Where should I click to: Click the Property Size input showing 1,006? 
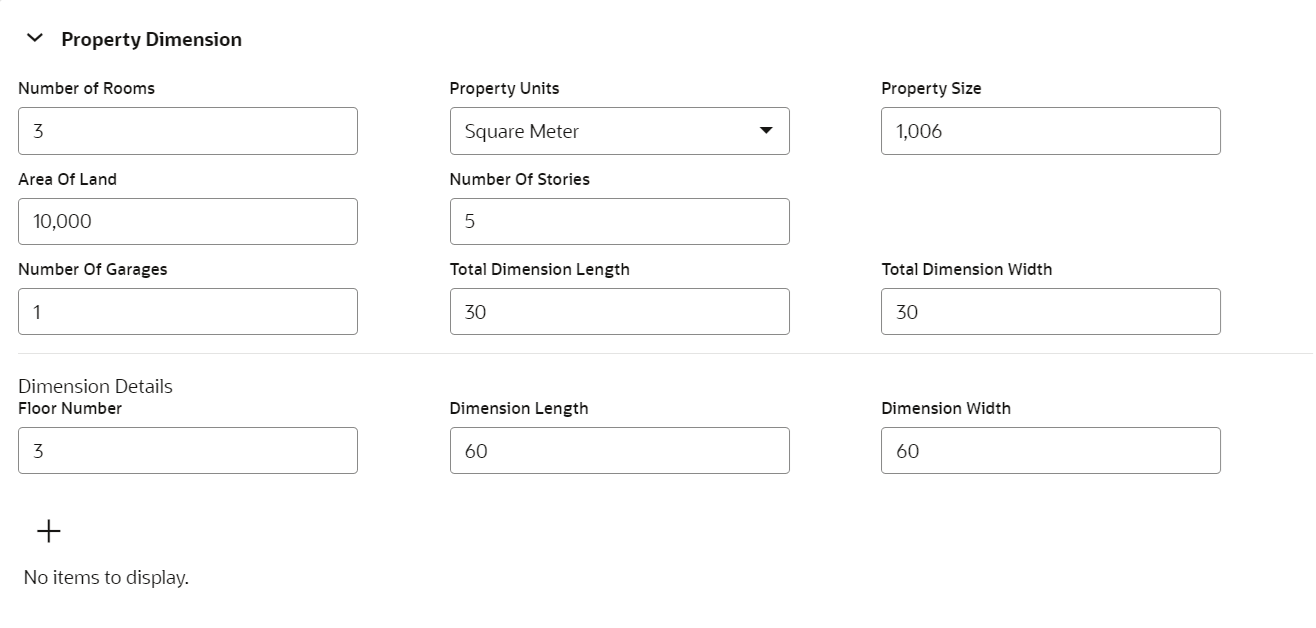(1050, 131)
